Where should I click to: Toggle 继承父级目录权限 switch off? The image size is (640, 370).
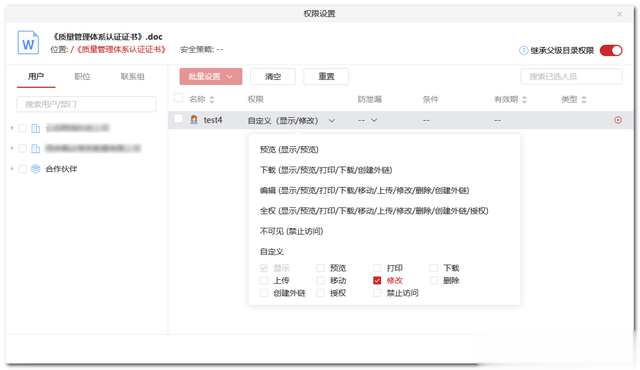coord(611,50)
